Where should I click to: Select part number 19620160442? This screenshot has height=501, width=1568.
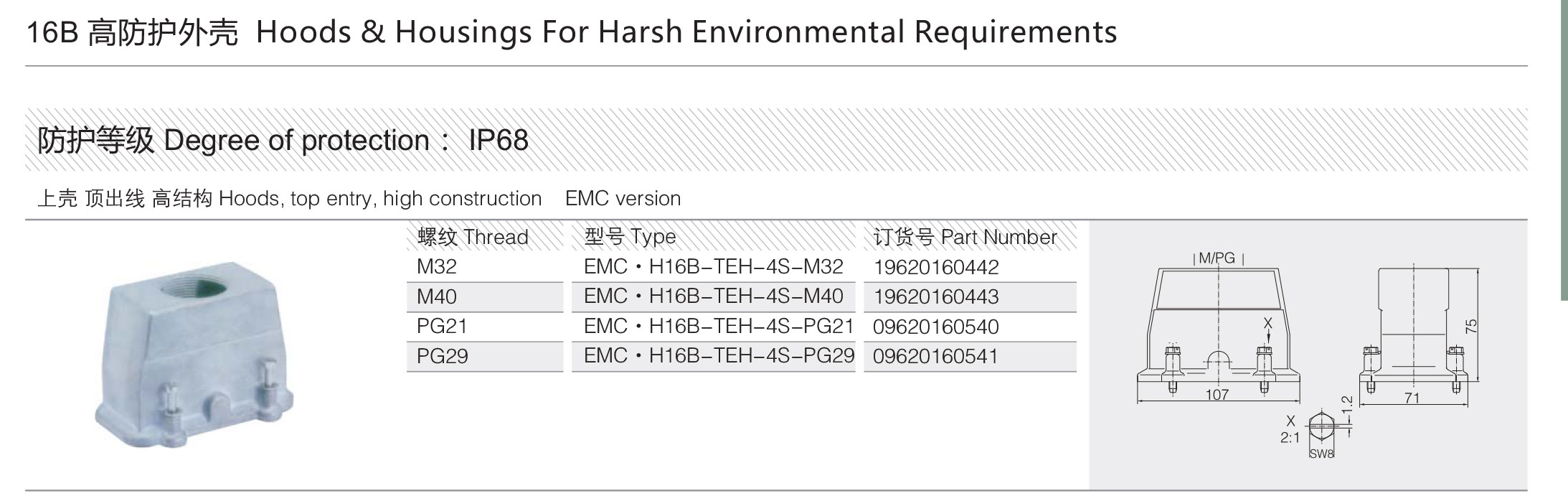tap(935, 268)
